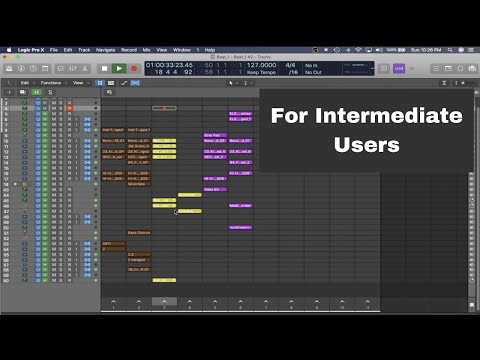480x360 pixels.
Task: Open the Mix menu in menu bar
Action: click(146, 50)
